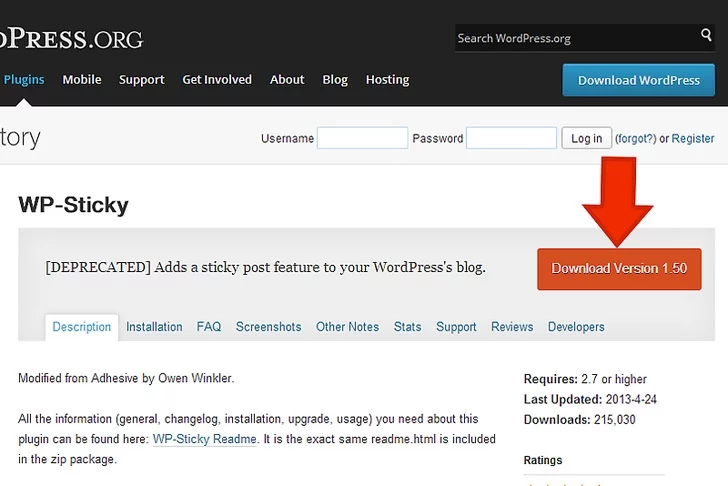This screenshot has width=728, height=486.
Task: Open the Support navigation item
Action: pos(141,80)
